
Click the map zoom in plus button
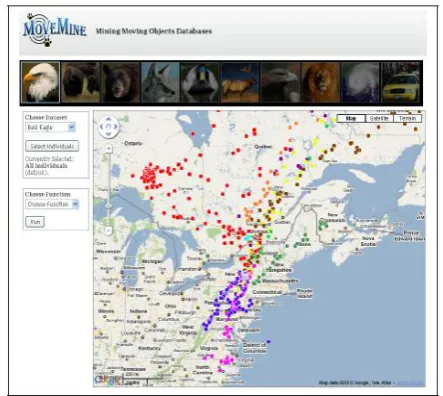[x=109, y=149]
